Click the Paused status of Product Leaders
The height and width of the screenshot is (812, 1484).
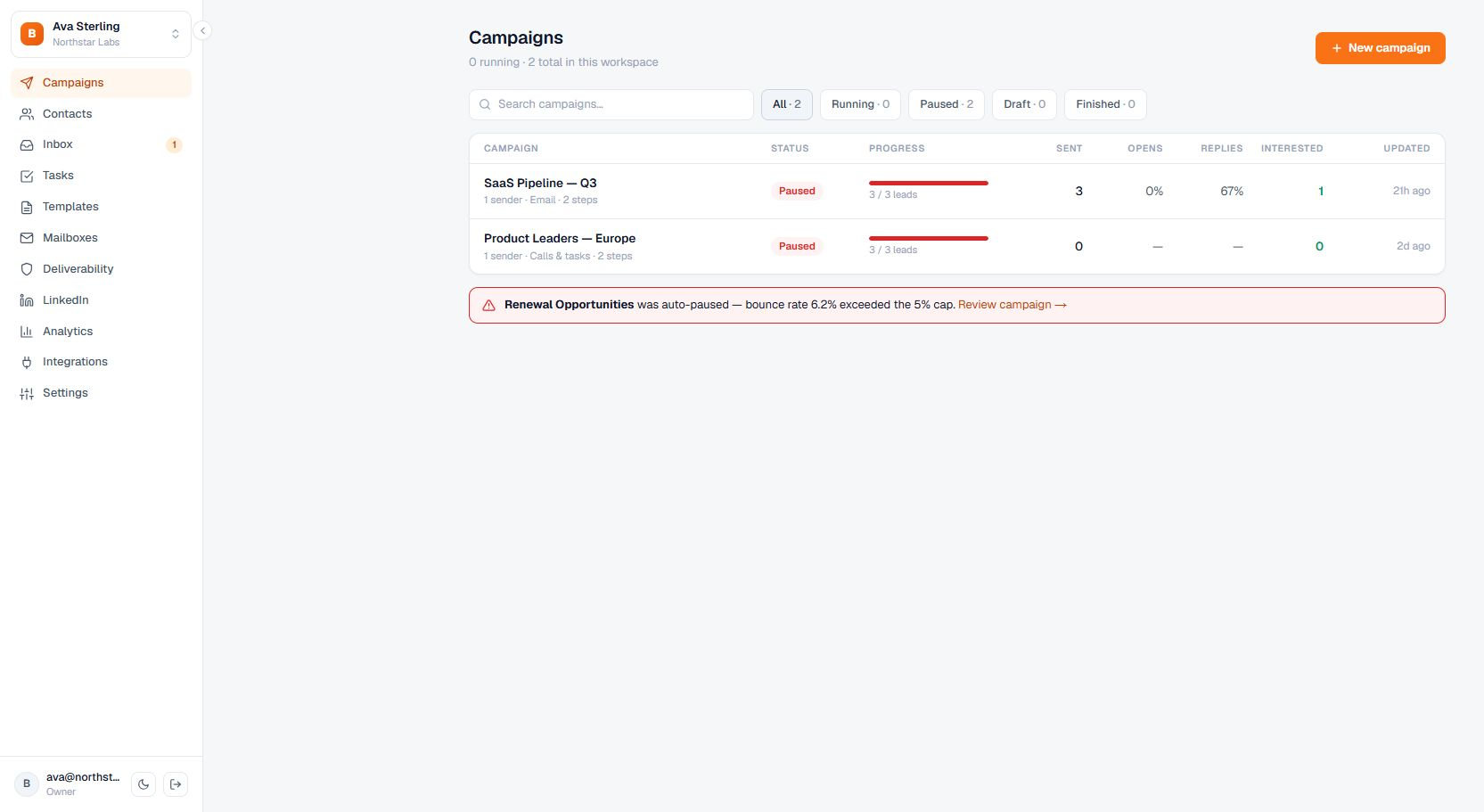(797, 246)
